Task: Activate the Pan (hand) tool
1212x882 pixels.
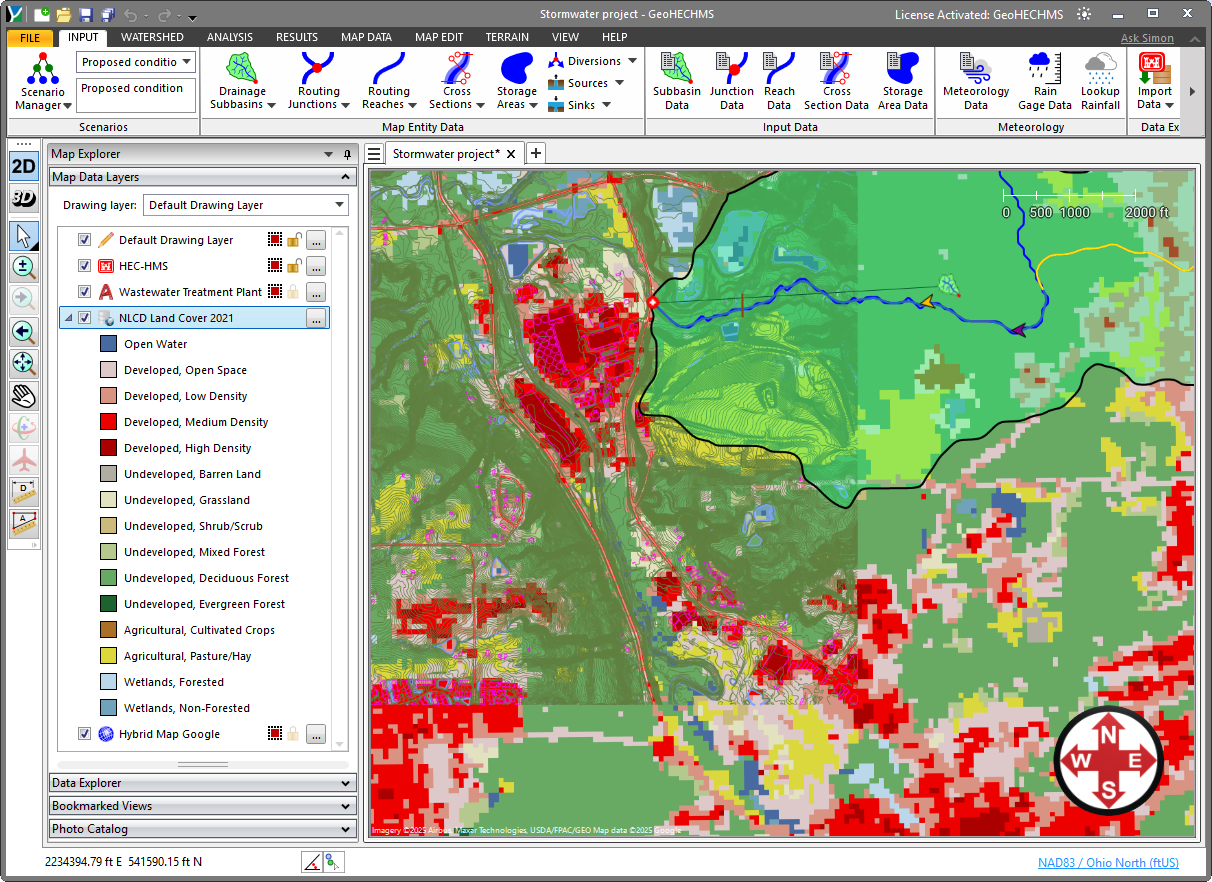Action: click(23, 396)
